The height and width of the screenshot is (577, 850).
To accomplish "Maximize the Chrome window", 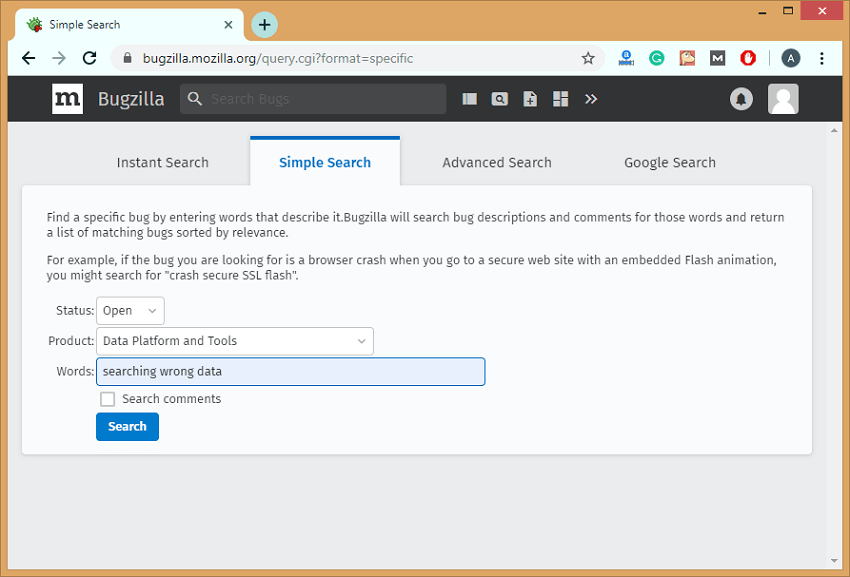I will [788, 11].
